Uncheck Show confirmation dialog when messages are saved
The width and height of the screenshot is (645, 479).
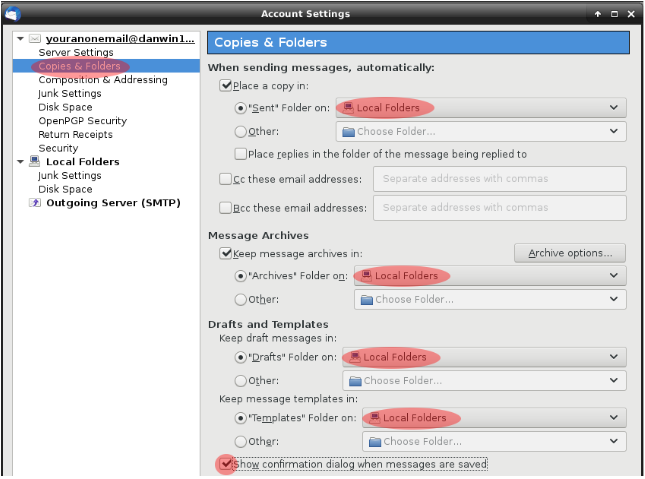coord(226,464)
